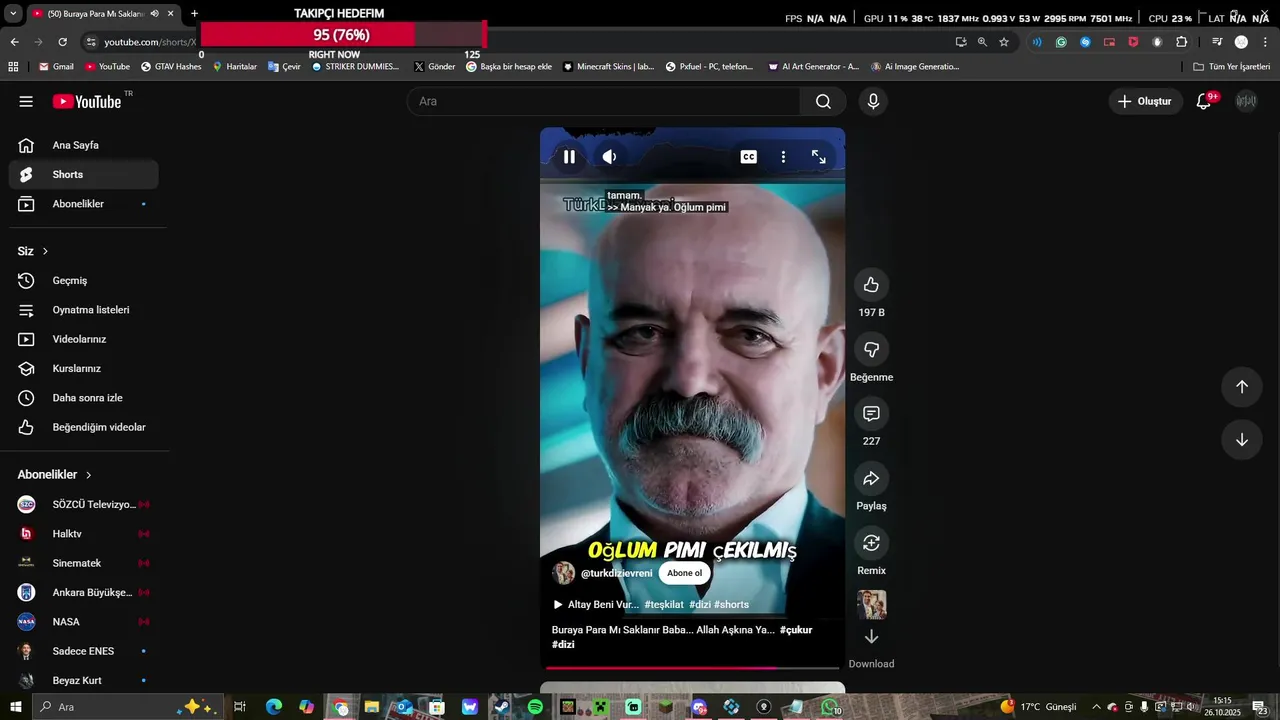Mute the Shorts video volume

(609, 157)
